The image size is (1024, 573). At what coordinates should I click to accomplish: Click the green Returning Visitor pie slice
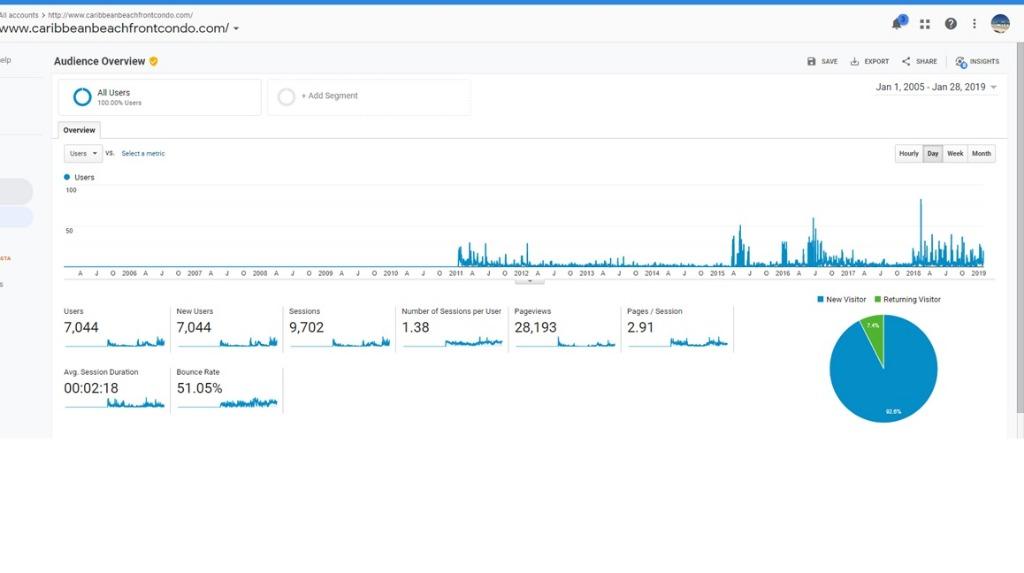pyautogui.click(x=875, y=335)
